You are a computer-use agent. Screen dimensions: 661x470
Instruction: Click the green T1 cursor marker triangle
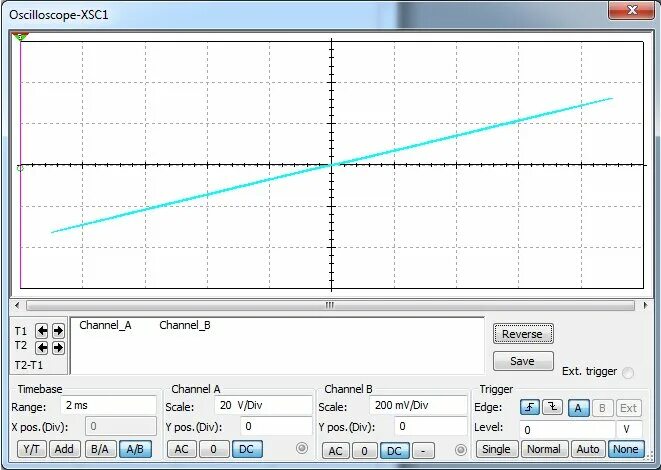tap(19, 37)
